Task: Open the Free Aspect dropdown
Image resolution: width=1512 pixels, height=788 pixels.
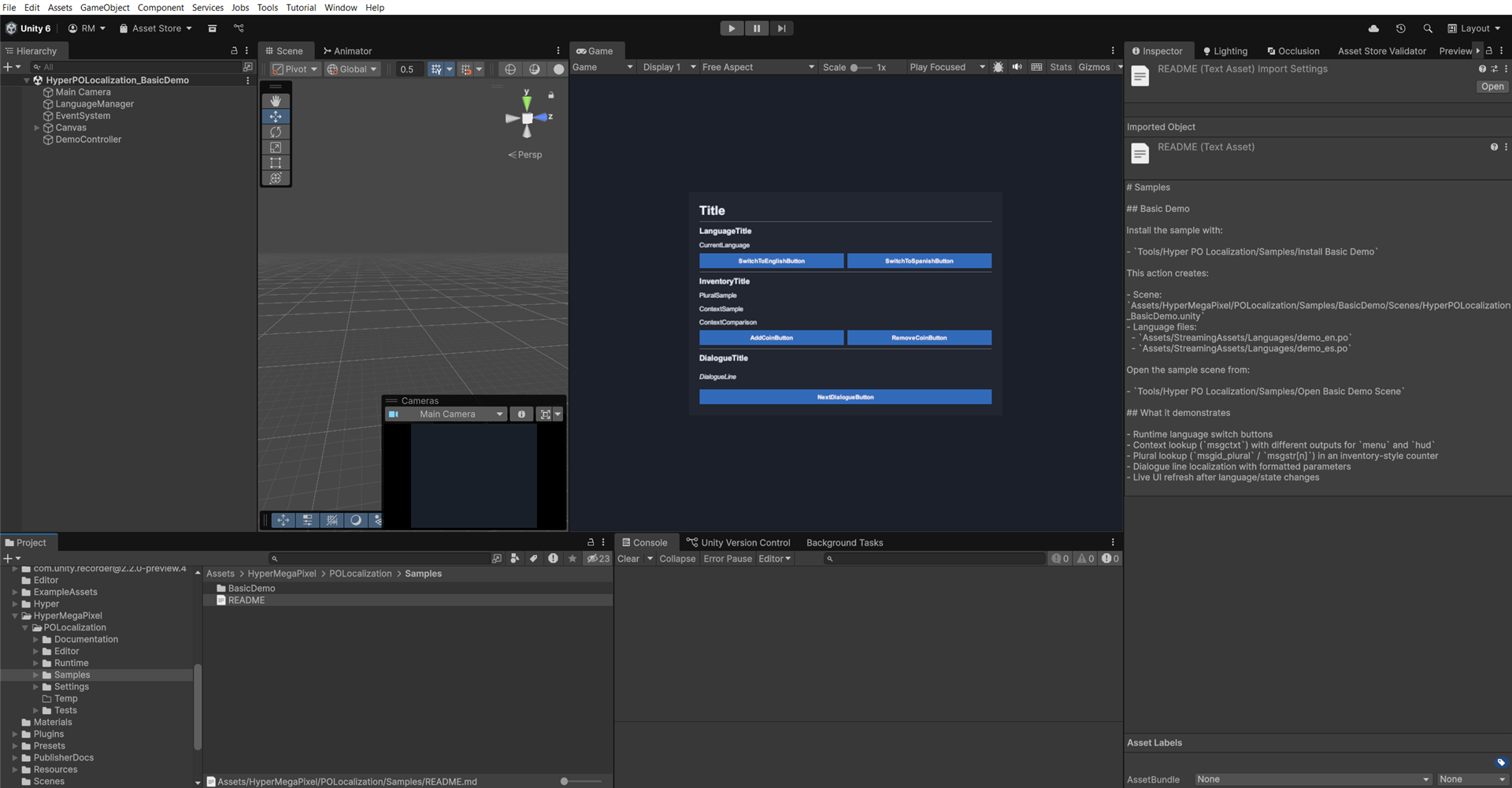Action: (x=758, y=67)
